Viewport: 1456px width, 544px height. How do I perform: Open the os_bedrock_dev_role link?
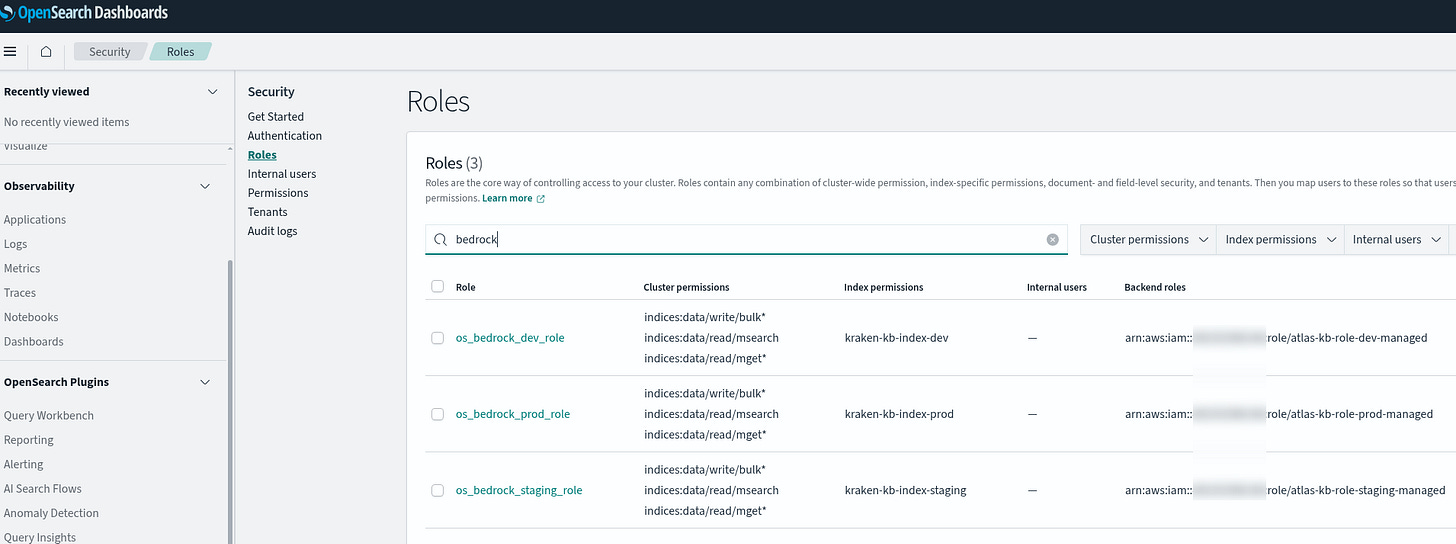[x=510, y=338]
